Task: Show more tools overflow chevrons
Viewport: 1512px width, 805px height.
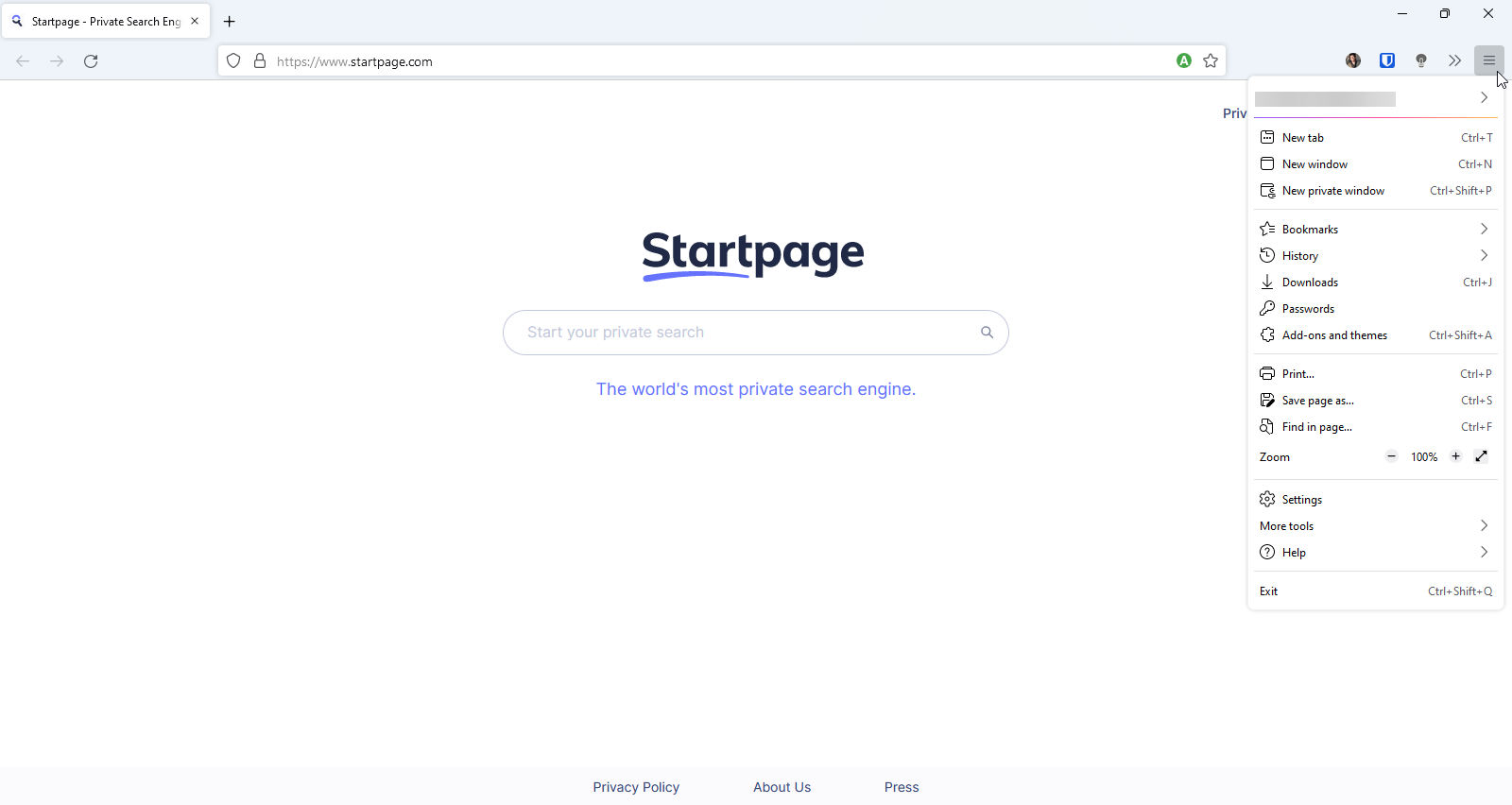Action: (x=1455, y=60)
